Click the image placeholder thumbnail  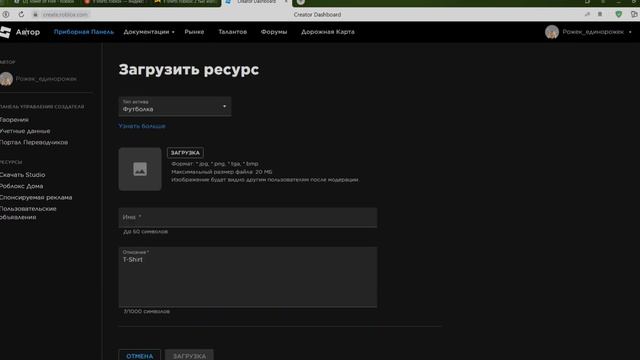140,169
